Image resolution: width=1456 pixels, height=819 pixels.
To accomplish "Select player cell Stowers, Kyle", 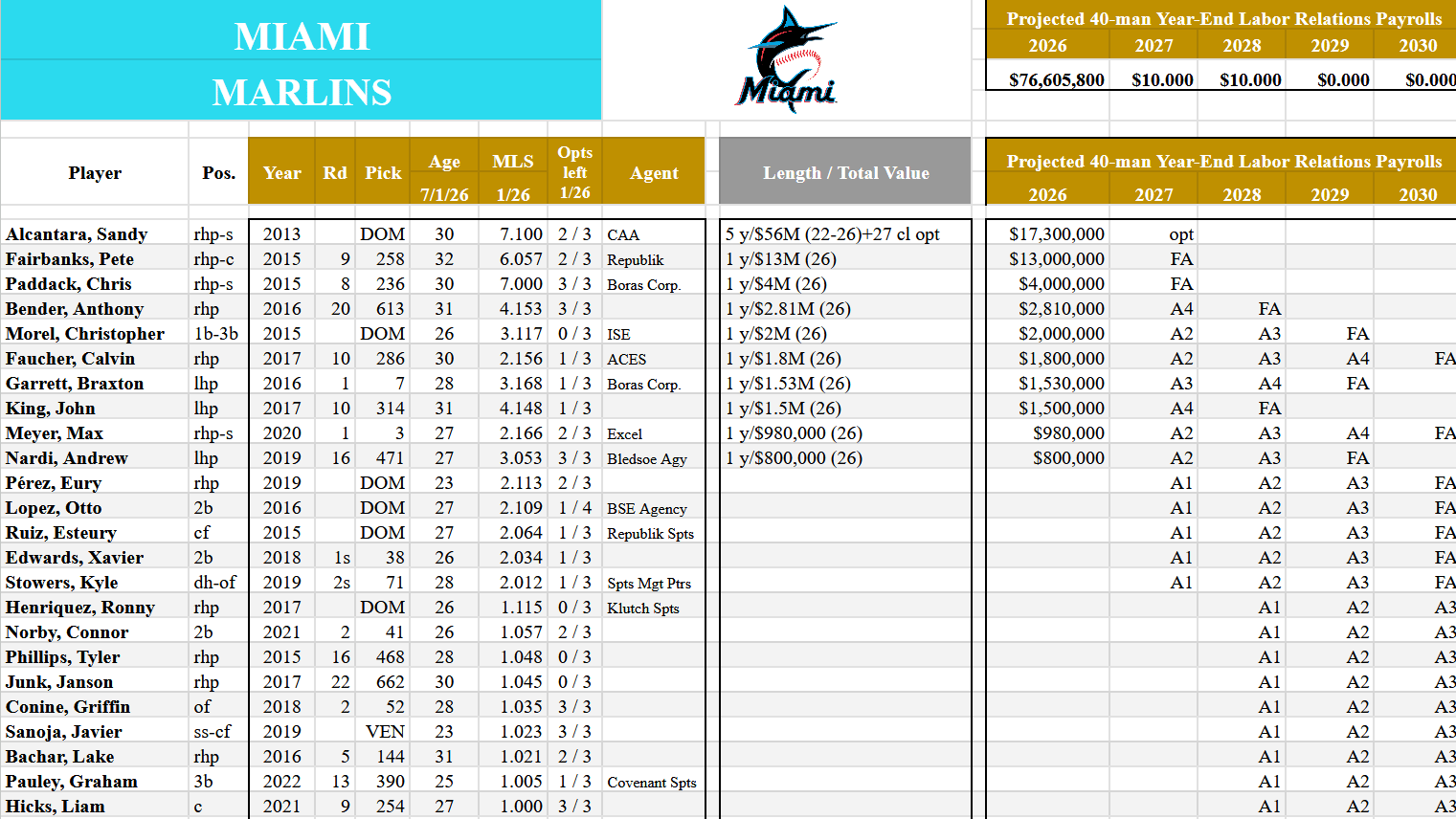I will (x=95, y=582).
